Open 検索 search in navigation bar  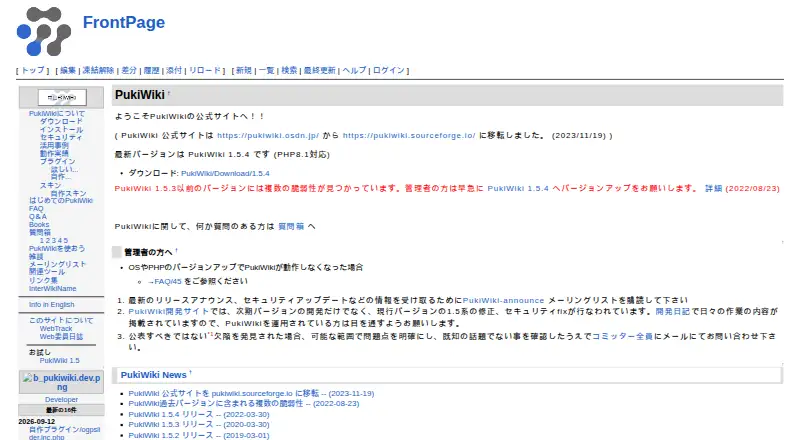coord(289,70)
